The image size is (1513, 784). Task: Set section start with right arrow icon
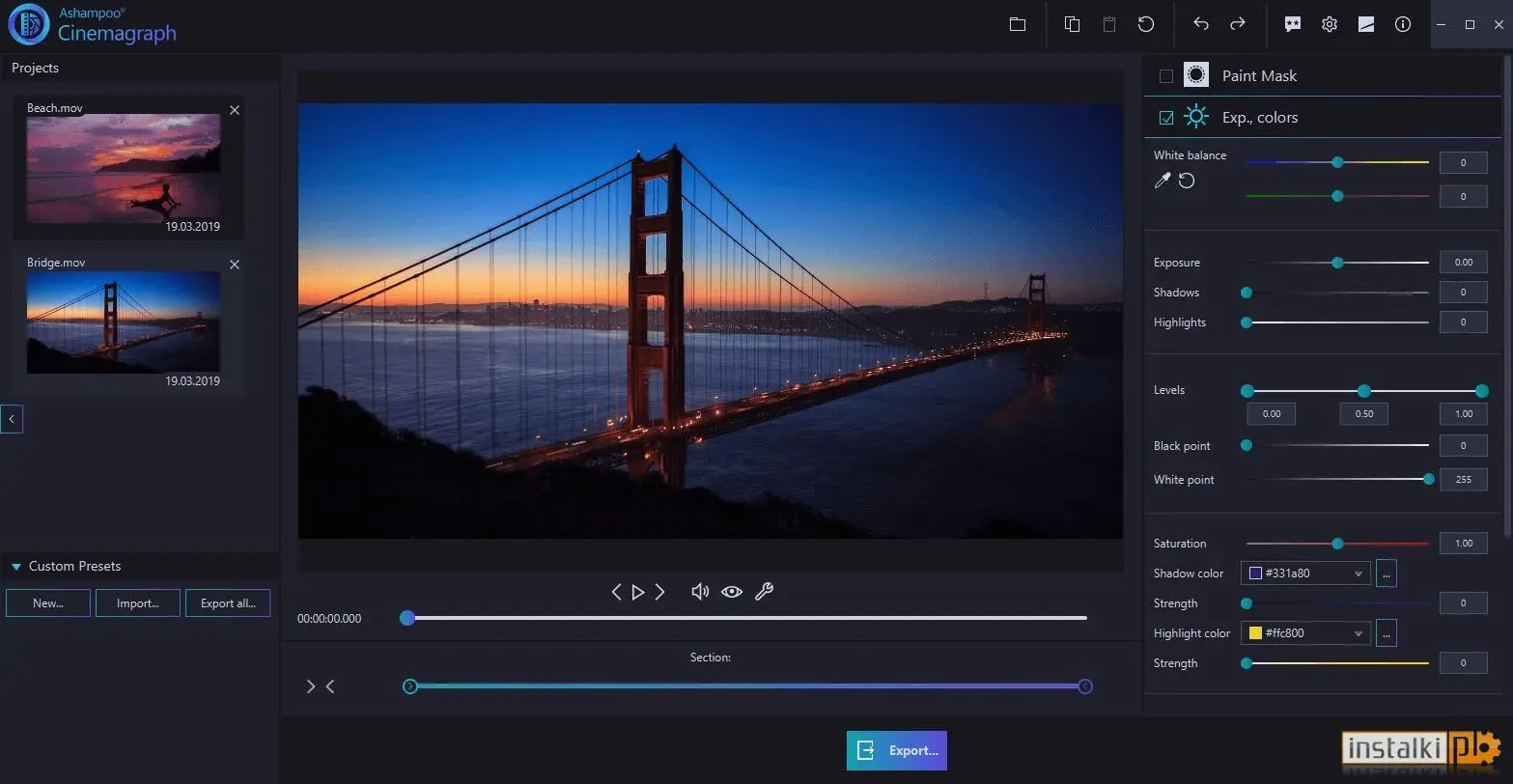coord(311,686)
